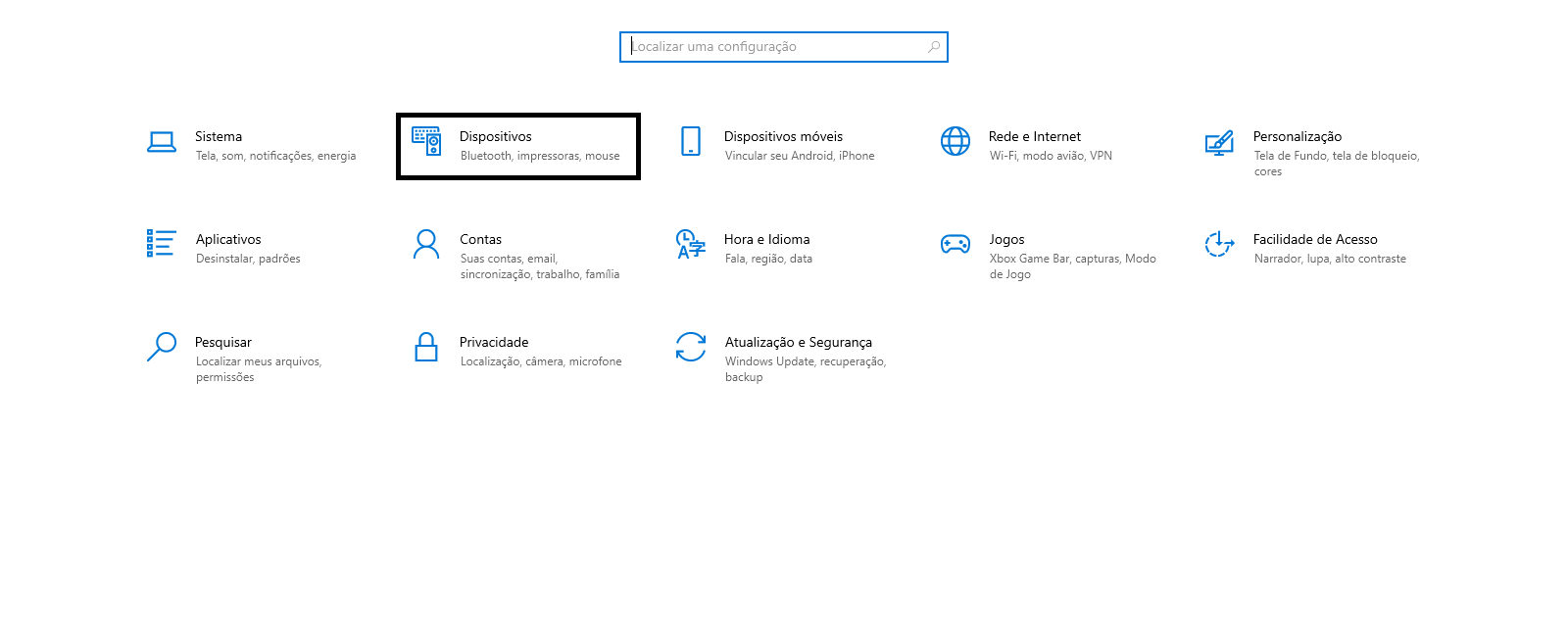Image resolution: width=1568 pixels, height=623 pixels.
Task: Select the Privacidade title
Action: point(494,342)
